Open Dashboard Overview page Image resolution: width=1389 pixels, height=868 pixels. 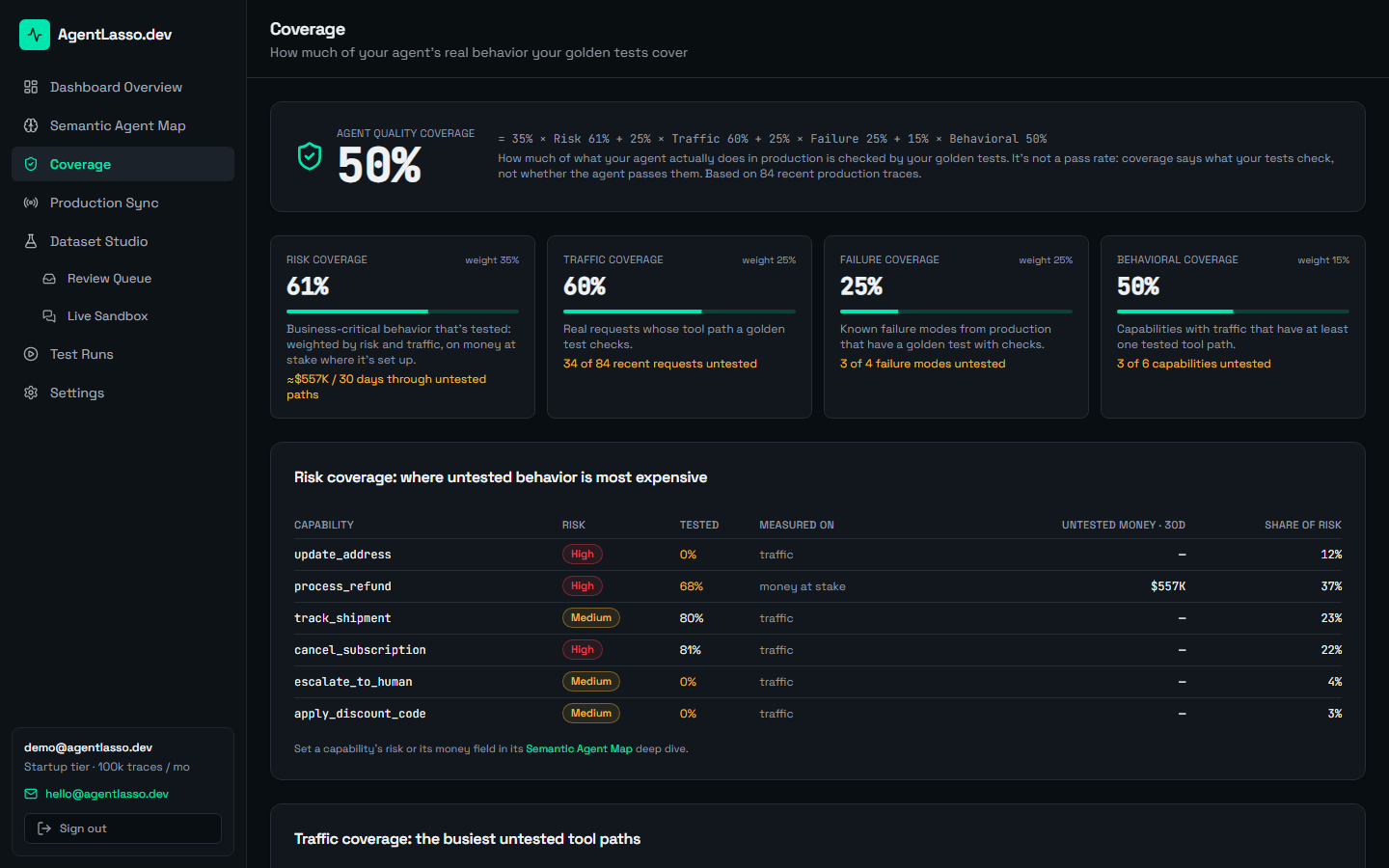[x=123, y=87]
